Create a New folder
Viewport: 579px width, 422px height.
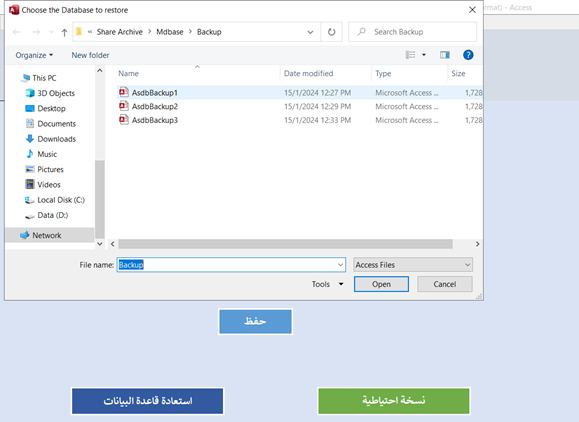point(90,55)
